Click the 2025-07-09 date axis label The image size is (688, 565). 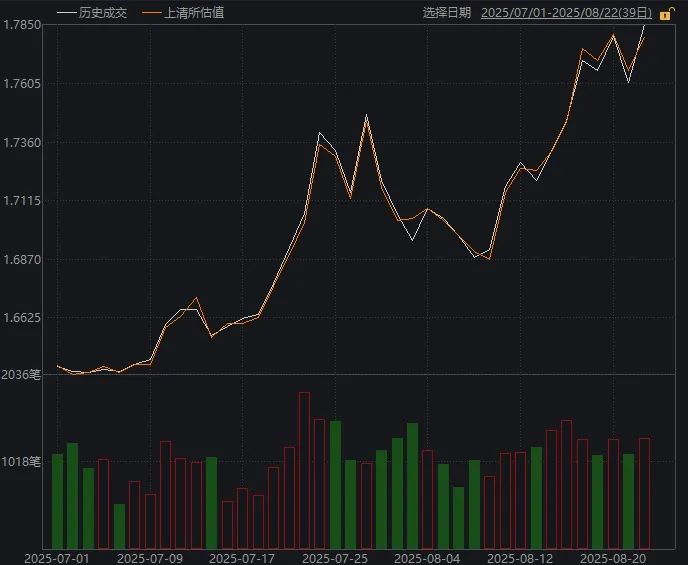coord(150,557)
